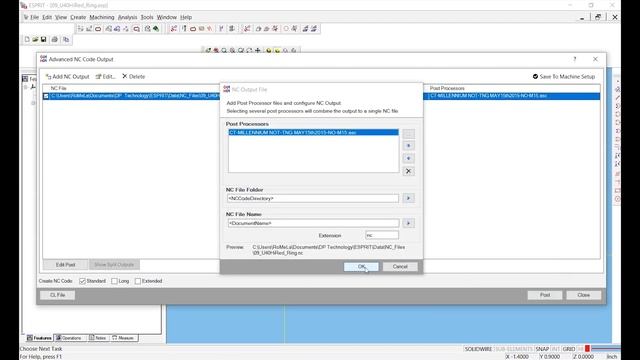This screenshot has width=640, height=360.
Task: Click the Open file folder icon
Action: pos(35,40)
